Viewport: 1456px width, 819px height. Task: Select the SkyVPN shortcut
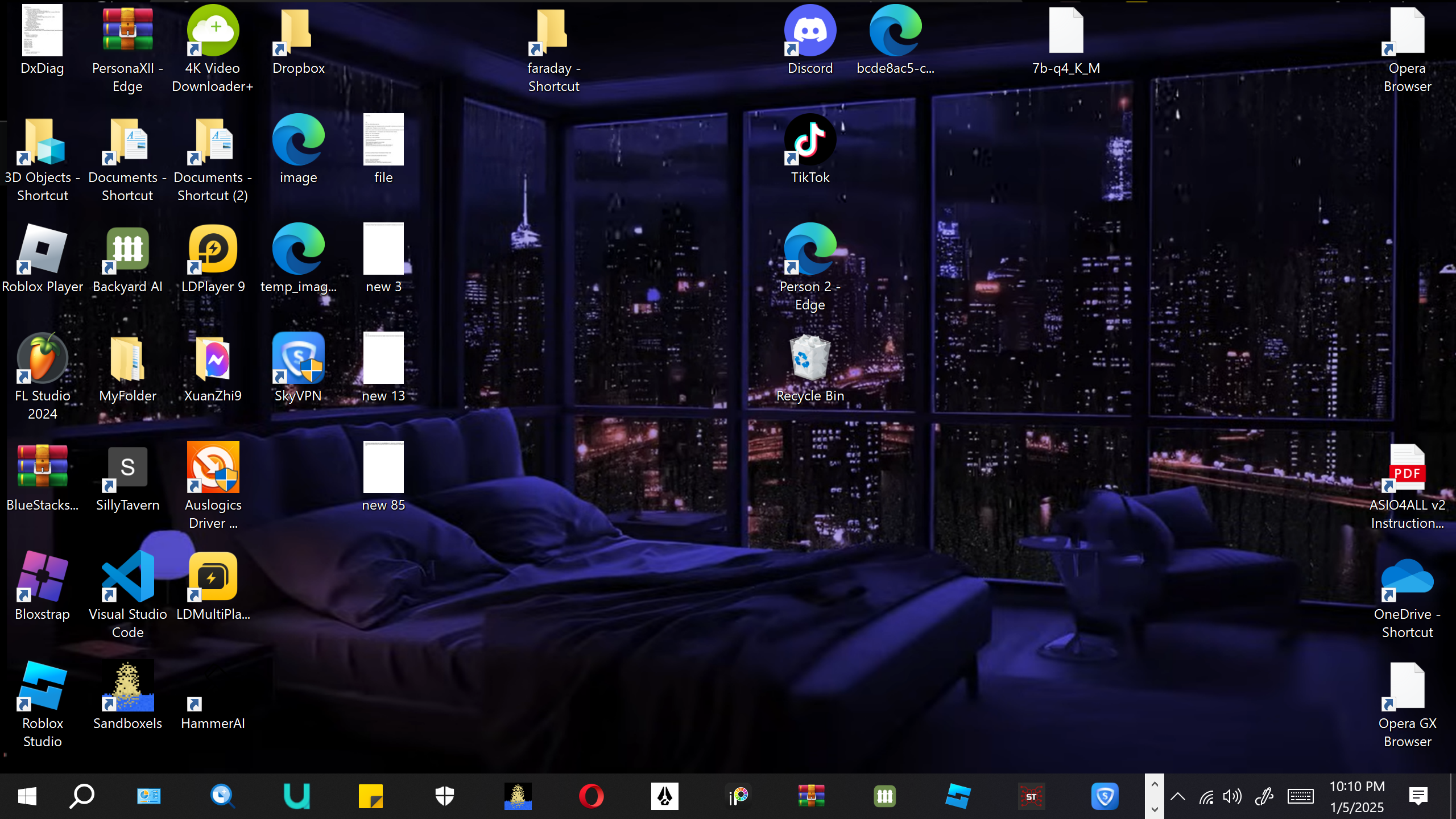click(298, 358)
